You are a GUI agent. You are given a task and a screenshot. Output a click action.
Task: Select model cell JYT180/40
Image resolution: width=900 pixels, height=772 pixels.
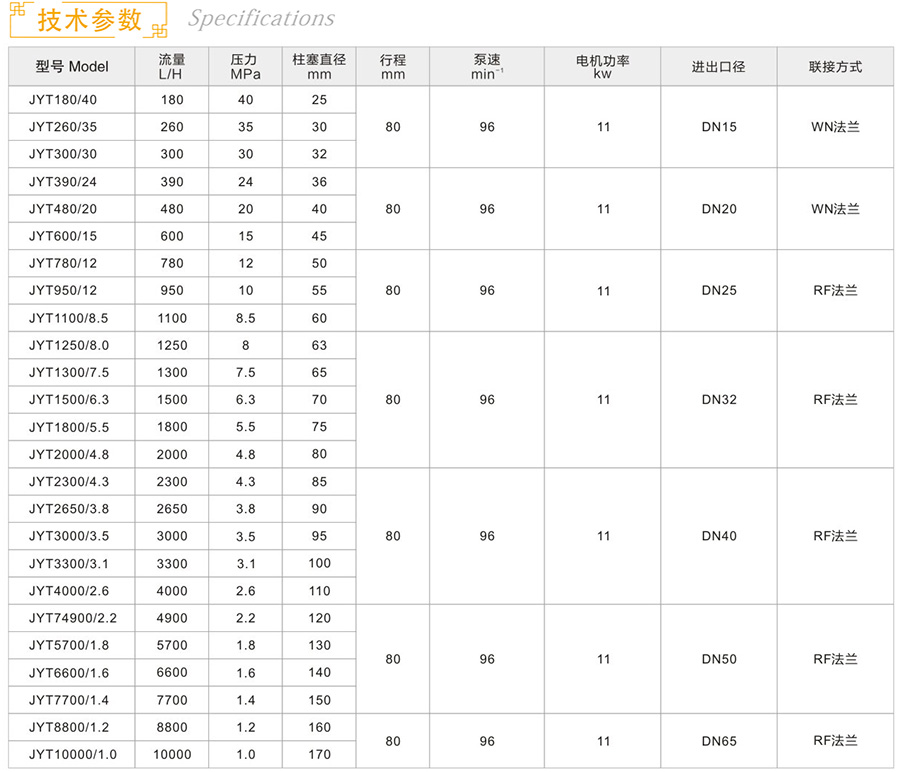(64, 100)
